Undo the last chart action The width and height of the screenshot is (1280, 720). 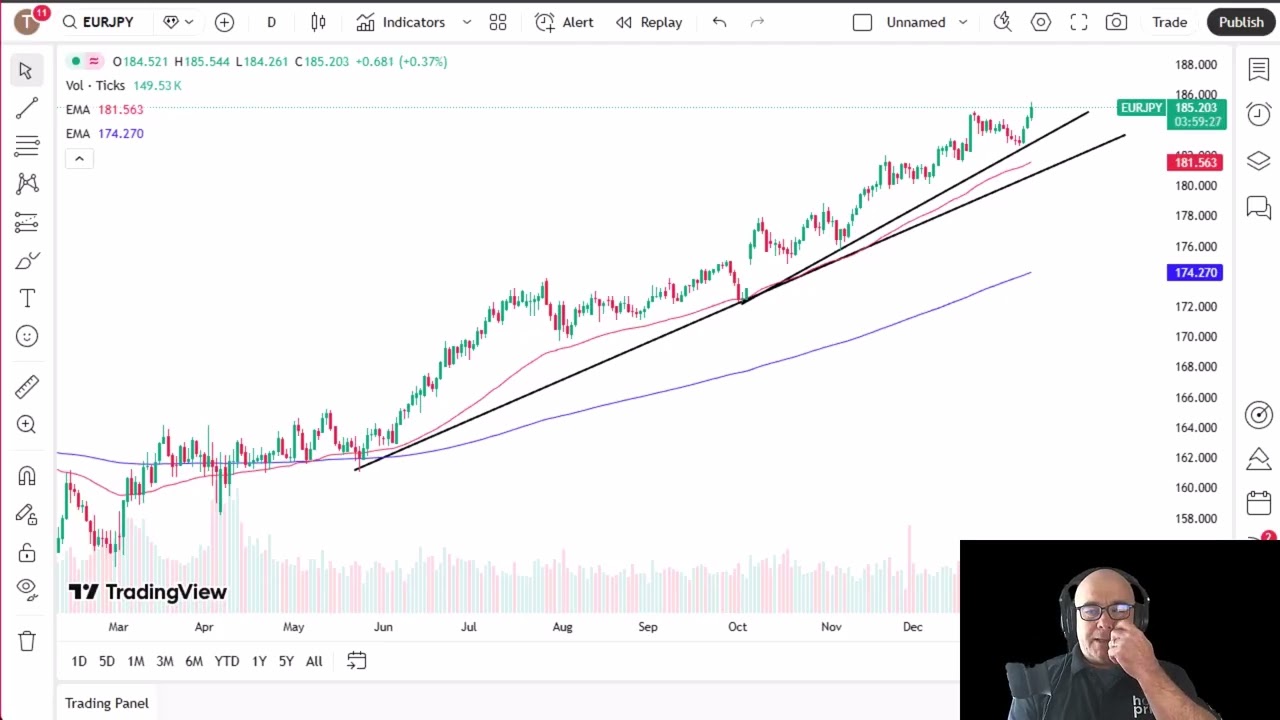tap(719, 22)
